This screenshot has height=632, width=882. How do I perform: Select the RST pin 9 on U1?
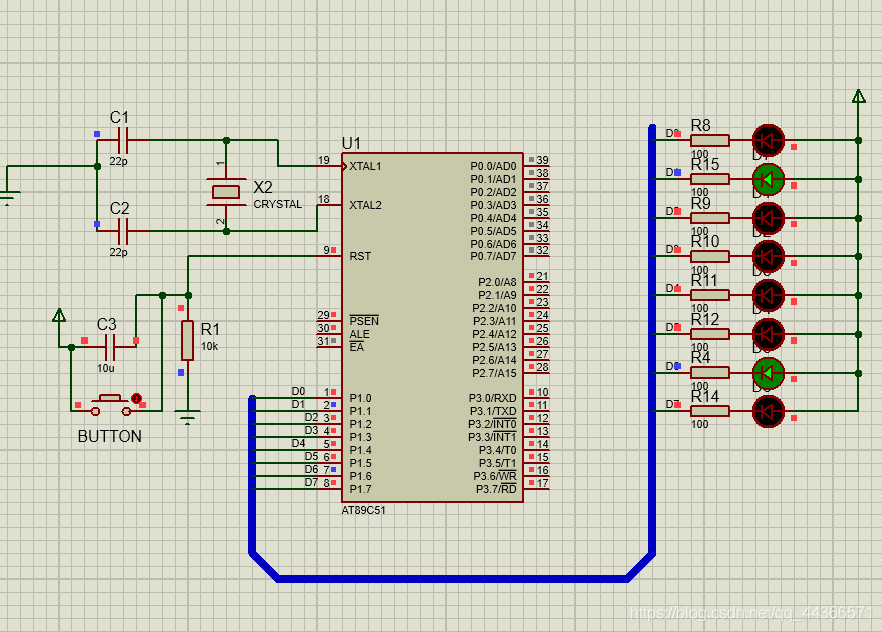(x=328, y=256)
